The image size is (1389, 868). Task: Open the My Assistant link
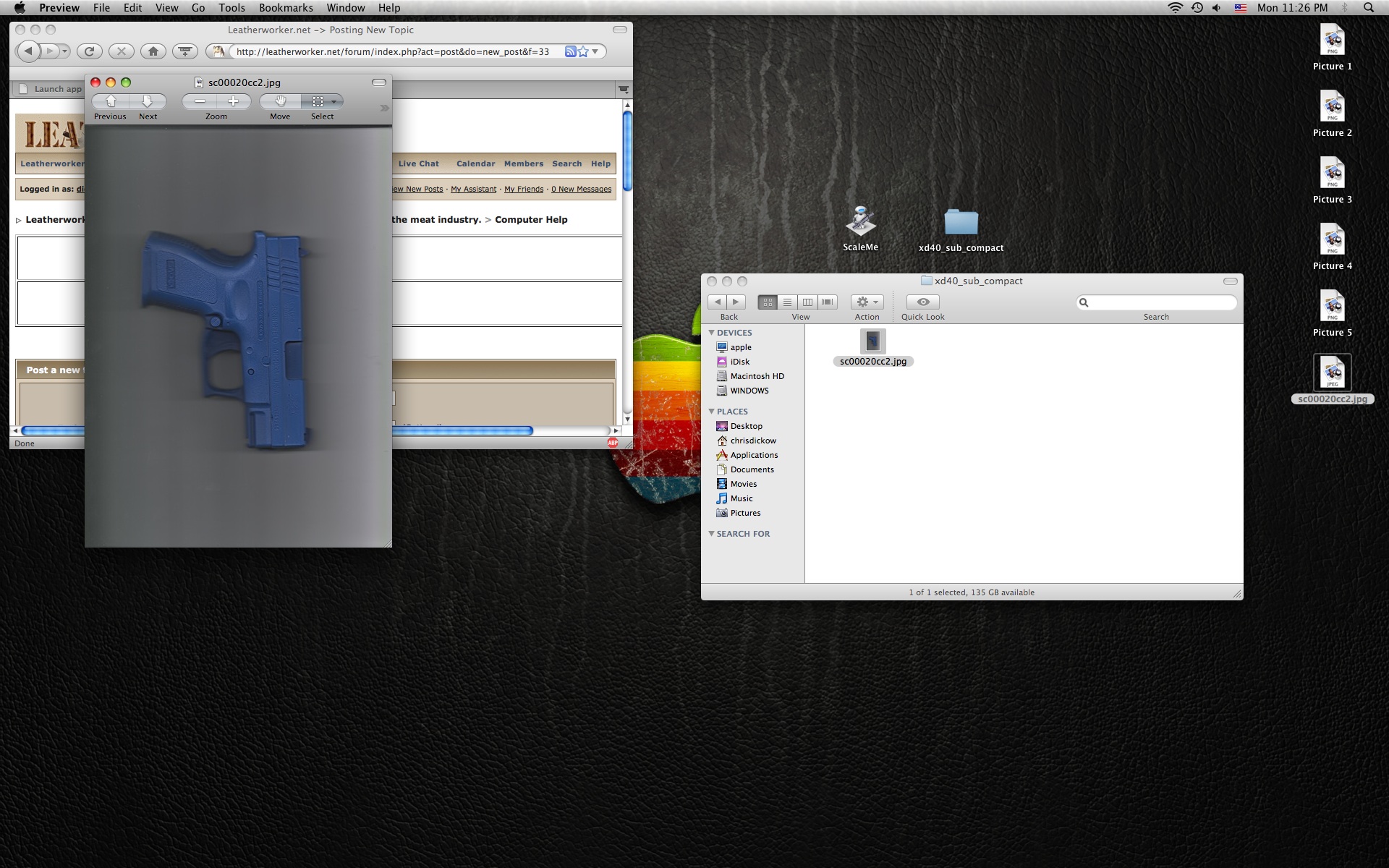point(473,190)
